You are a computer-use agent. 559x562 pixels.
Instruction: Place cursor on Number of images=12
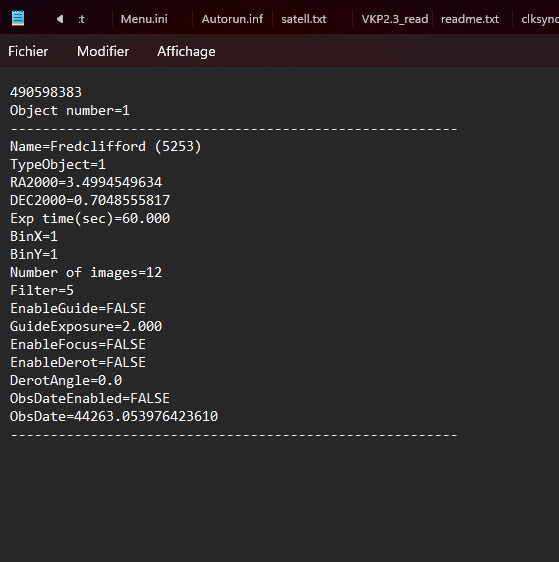86,273
